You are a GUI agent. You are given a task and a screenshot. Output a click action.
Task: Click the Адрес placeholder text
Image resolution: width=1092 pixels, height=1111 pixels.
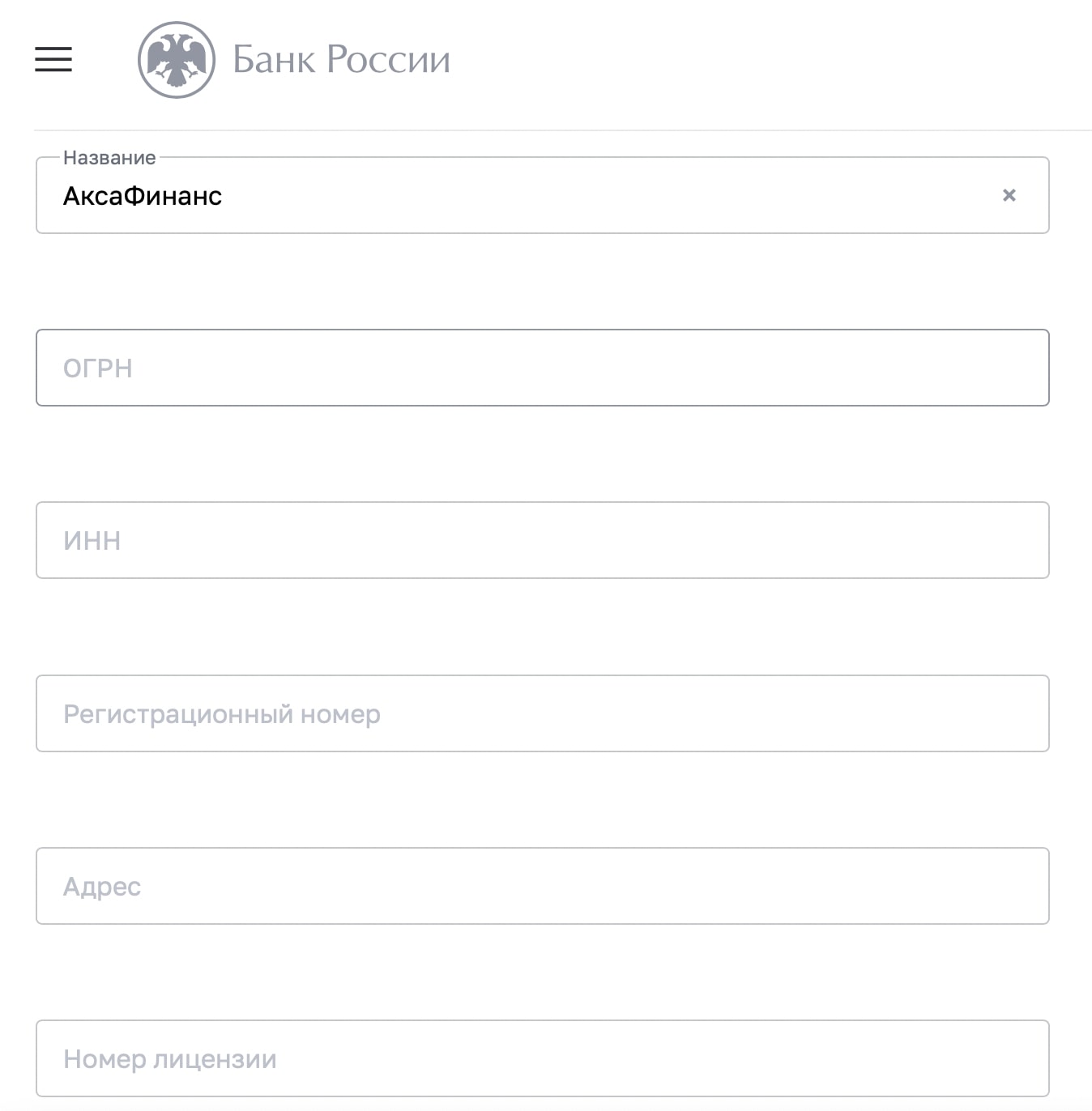tap(102, 887)
